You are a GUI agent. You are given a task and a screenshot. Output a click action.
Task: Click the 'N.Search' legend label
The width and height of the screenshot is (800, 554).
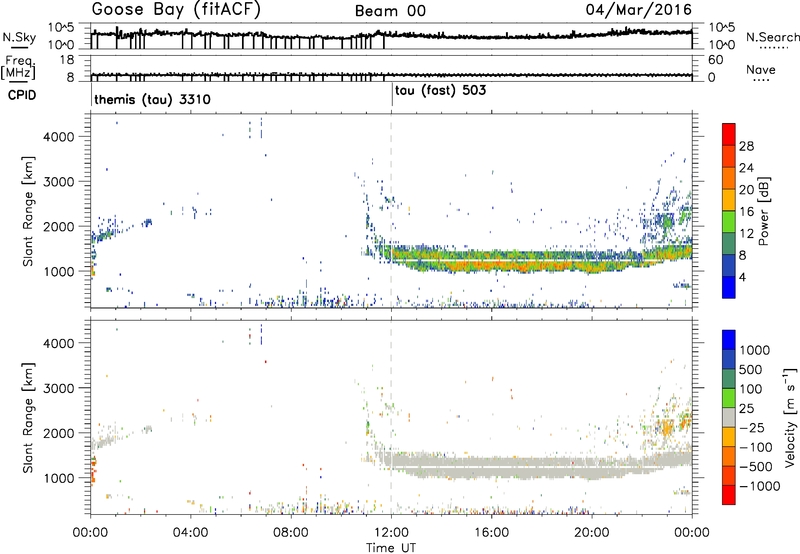click(x=772, y=37)
